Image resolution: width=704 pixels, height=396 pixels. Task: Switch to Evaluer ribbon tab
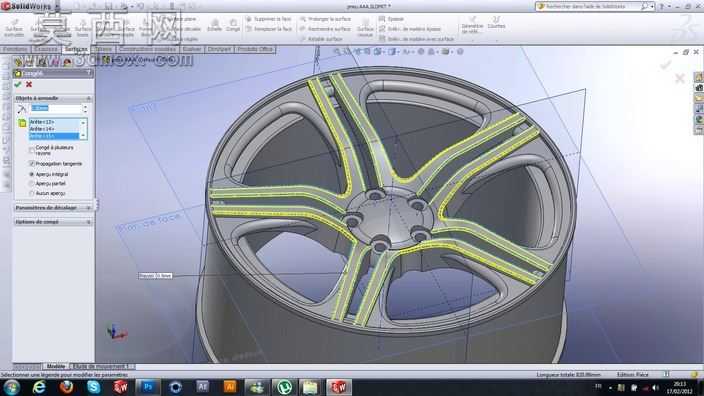pyautogui.click(x=192, y=49)
